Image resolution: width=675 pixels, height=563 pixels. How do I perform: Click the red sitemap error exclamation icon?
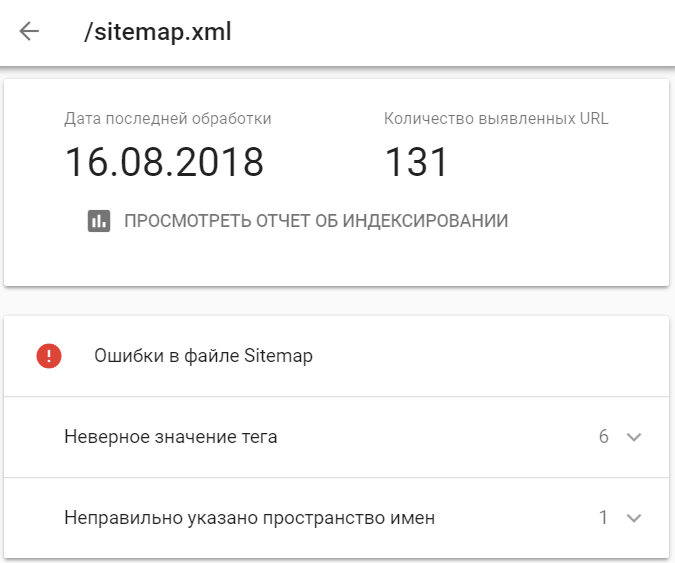(x=49, y=356)
